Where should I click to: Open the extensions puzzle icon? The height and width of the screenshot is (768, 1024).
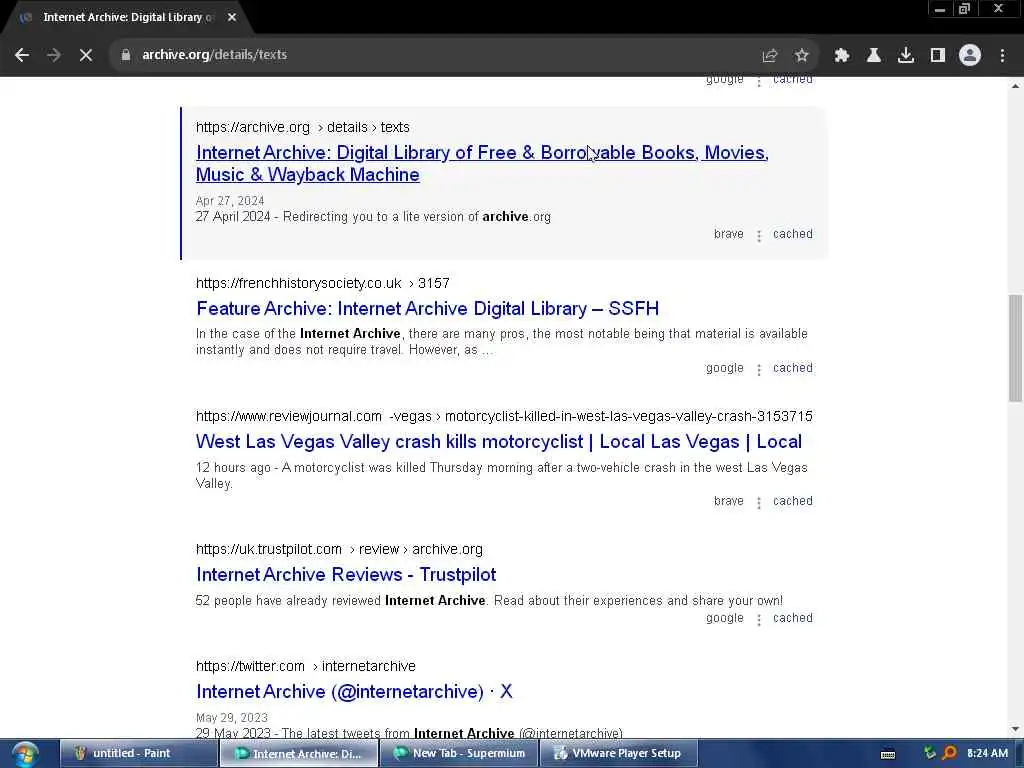[x=842, y=56]
